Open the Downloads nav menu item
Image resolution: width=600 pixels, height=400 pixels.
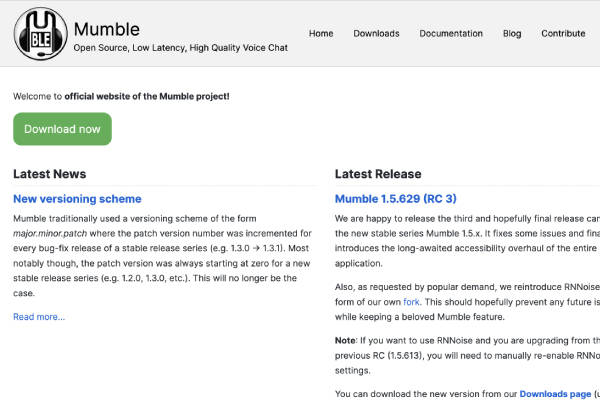click(376, 34)
